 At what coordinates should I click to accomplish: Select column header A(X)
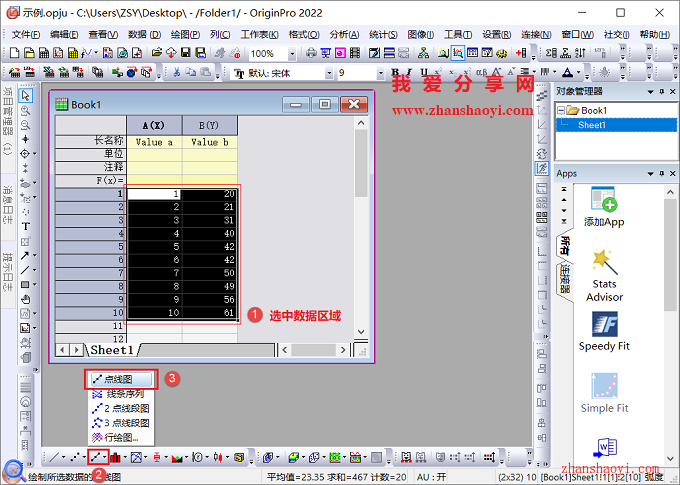click(x=154, y=125)
